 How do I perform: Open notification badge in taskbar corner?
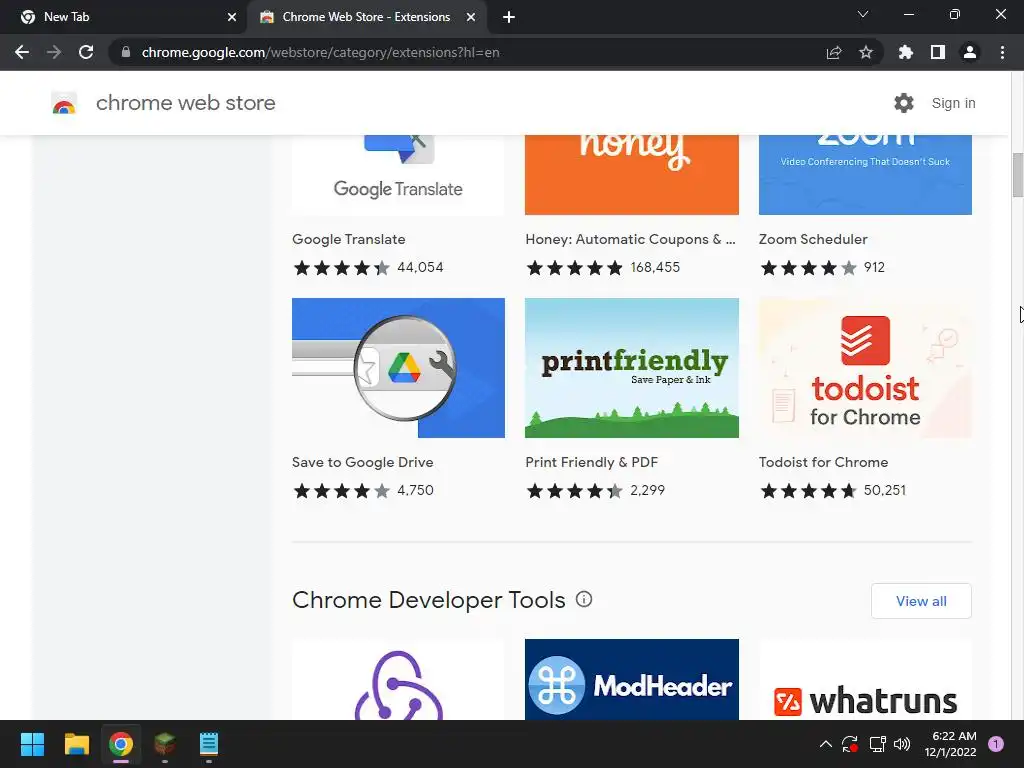point(996,744)
